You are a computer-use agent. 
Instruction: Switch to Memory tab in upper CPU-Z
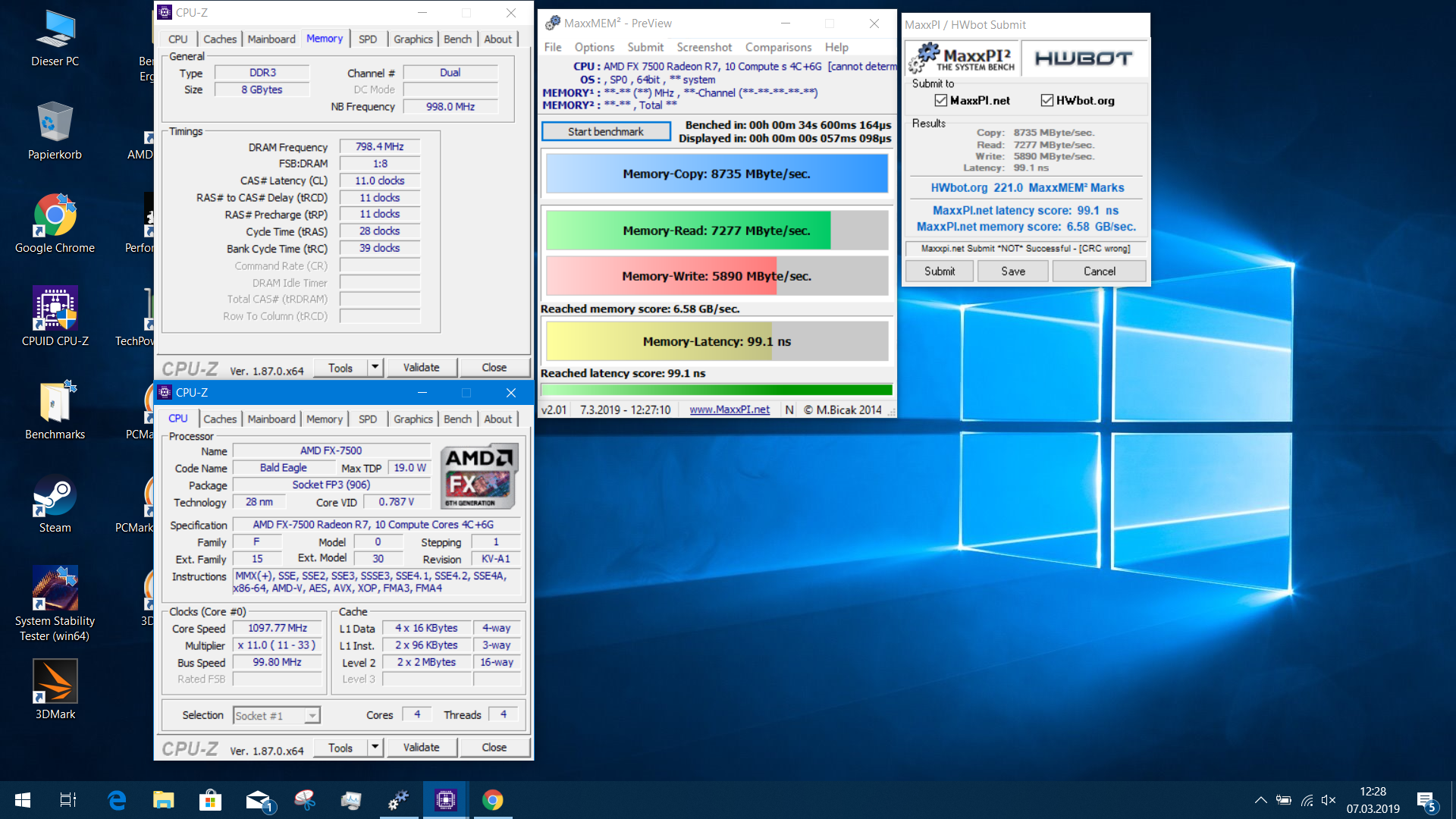(x=325, y=39)
